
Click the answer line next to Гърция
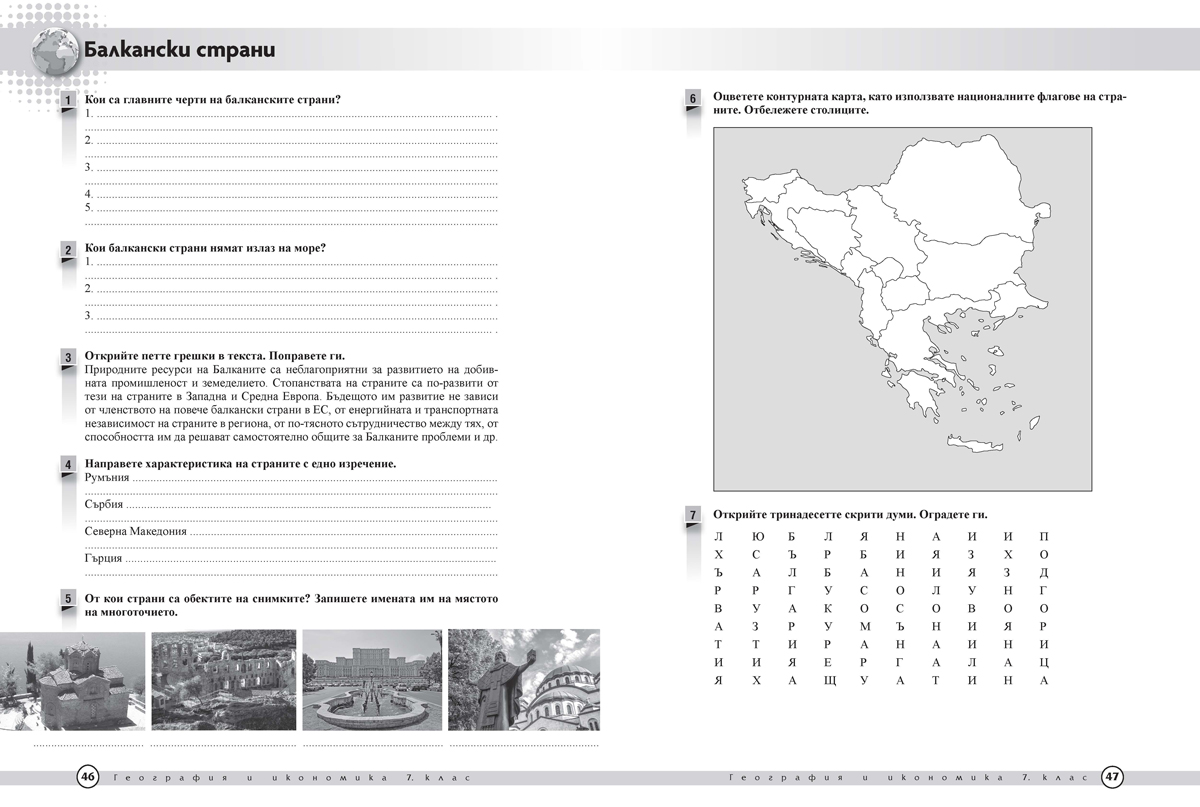click(x=310, y=560)
